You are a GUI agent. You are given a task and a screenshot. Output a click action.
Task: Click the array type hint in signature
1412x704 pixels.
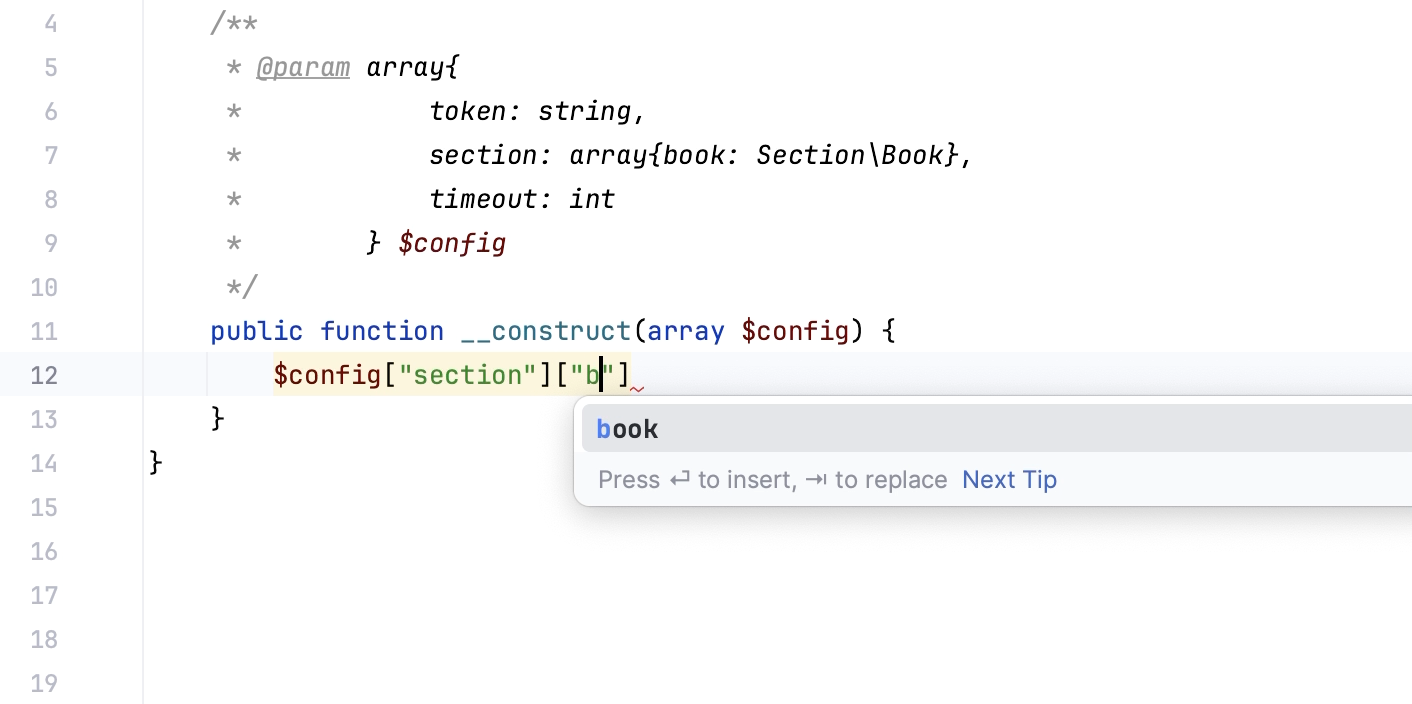point(685,331)
